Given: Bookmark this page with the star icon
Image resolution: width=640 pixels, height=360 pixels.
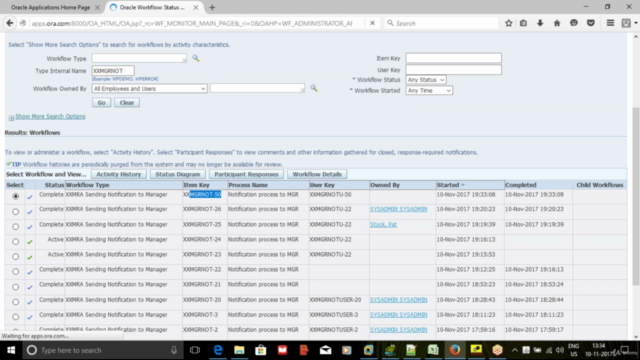Looking at the screenshot, I should tap(509, 23).
